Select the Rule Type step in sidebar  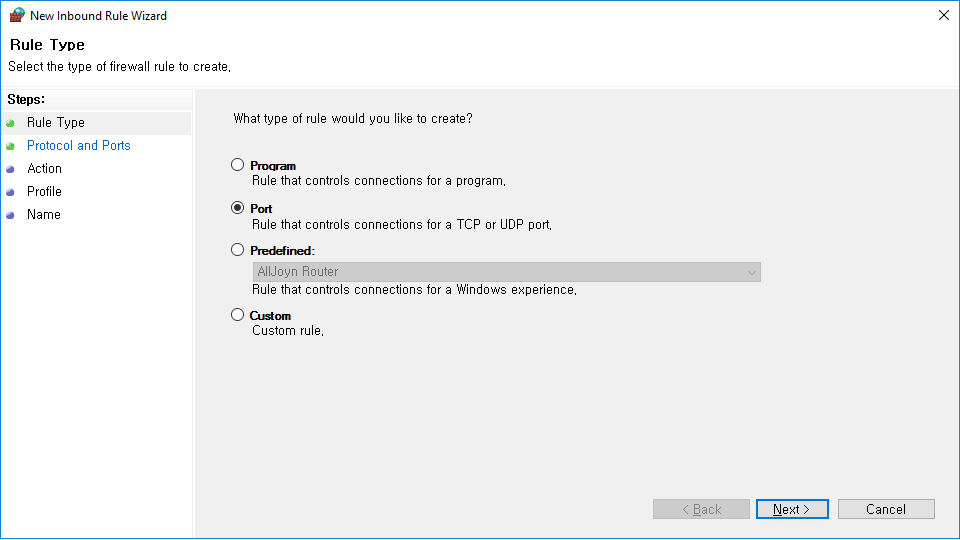click(56, 123)
